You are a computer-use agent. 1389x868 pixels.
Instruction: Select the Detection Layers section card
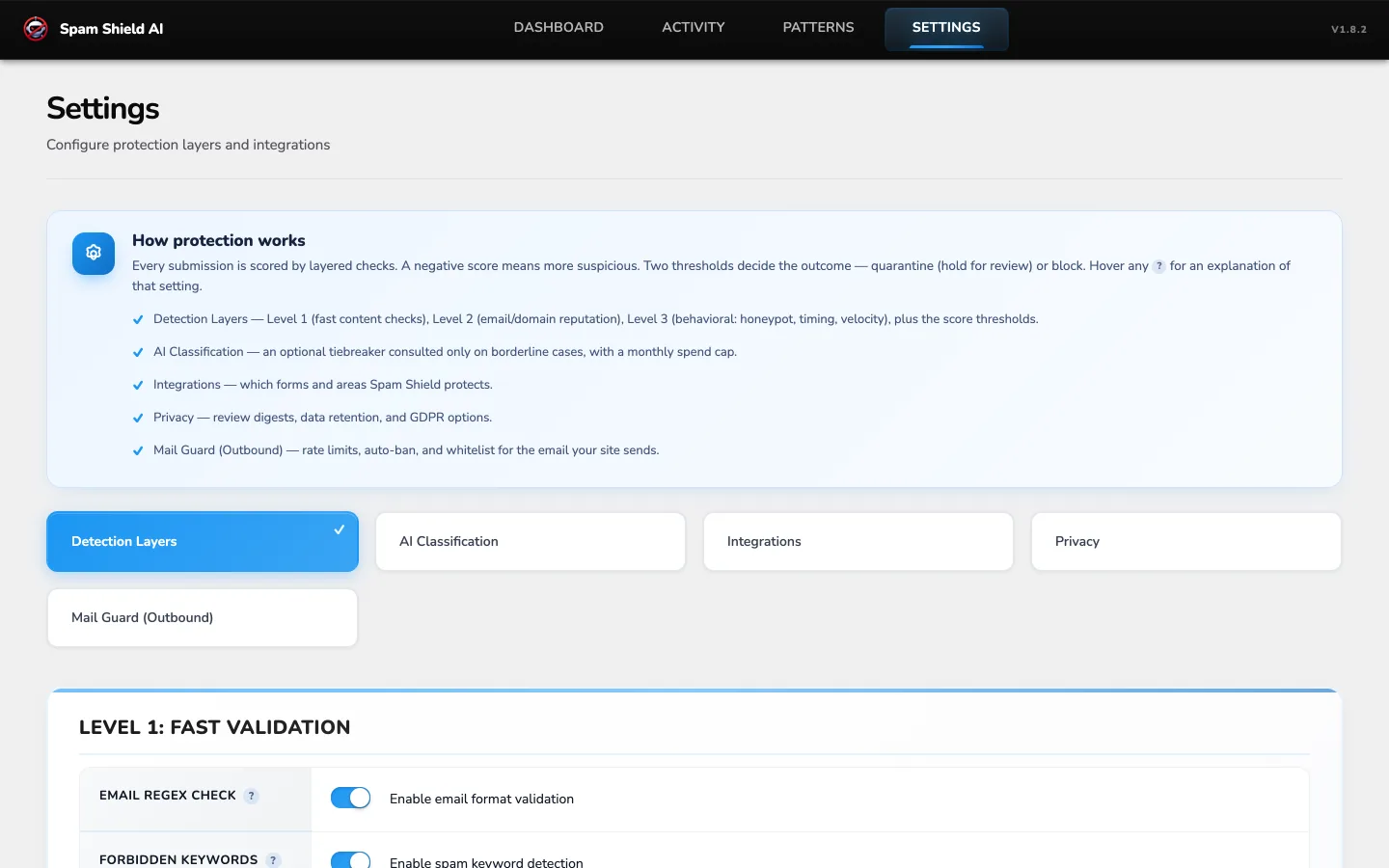coord(203,541)
